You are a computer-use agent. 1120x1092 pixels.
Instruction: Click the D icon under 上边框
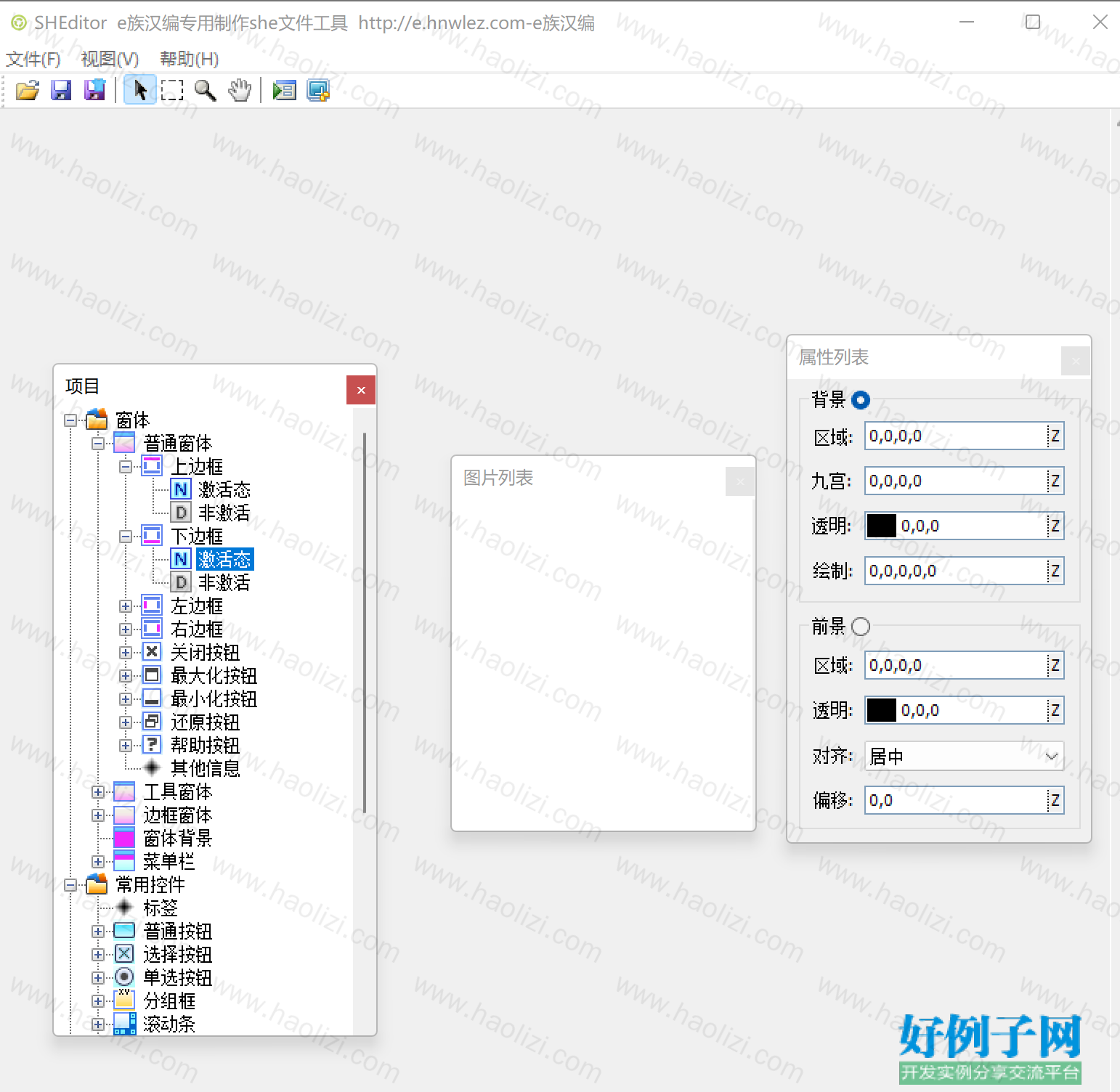click(181, 513)
